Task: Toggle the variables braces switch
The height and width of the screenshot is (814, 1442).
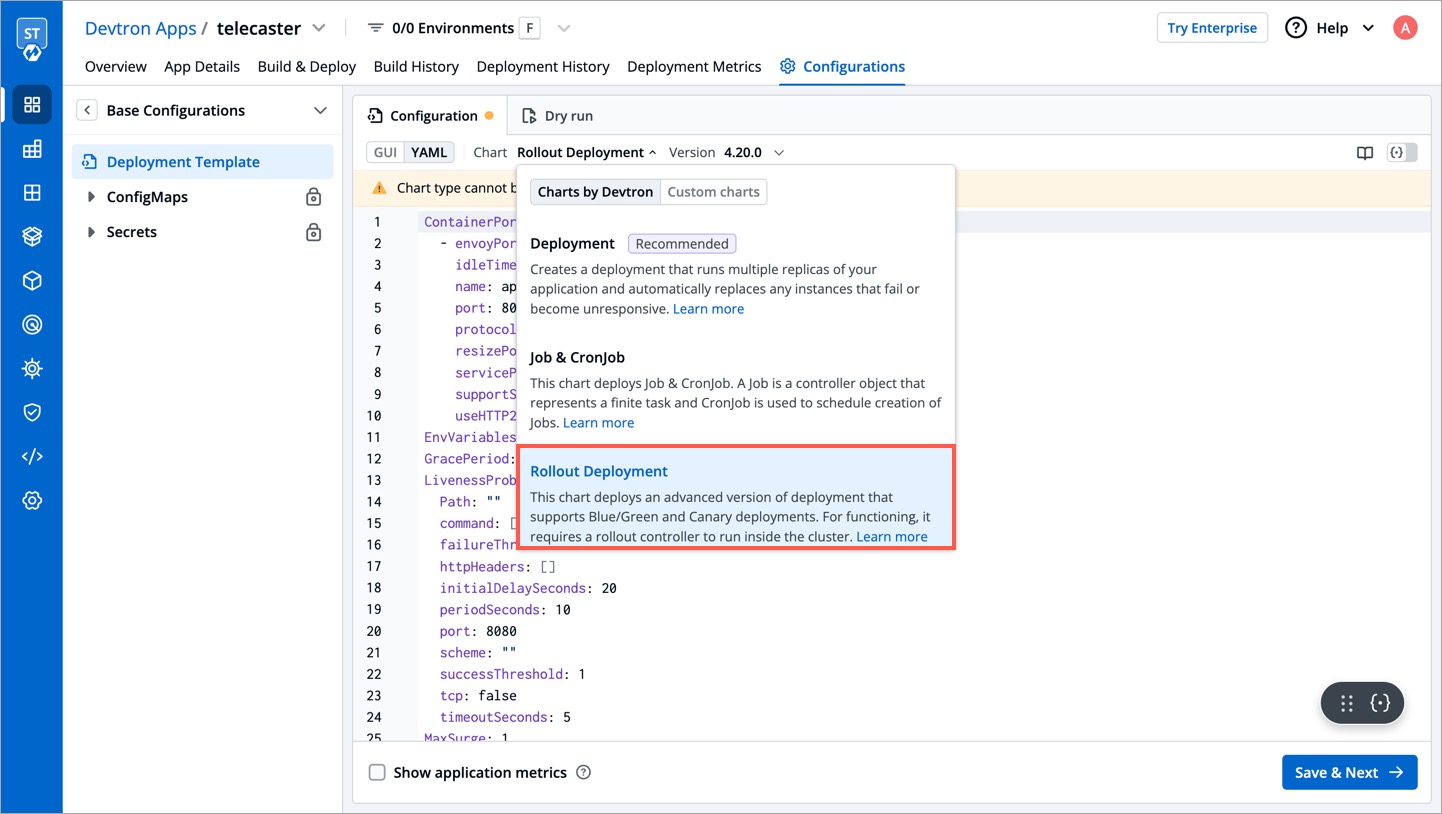Action: (1402, 153)
